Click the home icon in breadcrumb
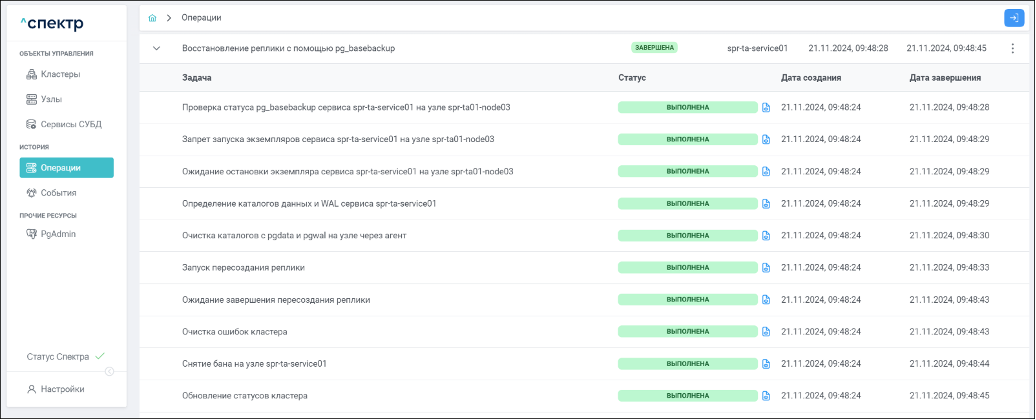 (152, 18)
